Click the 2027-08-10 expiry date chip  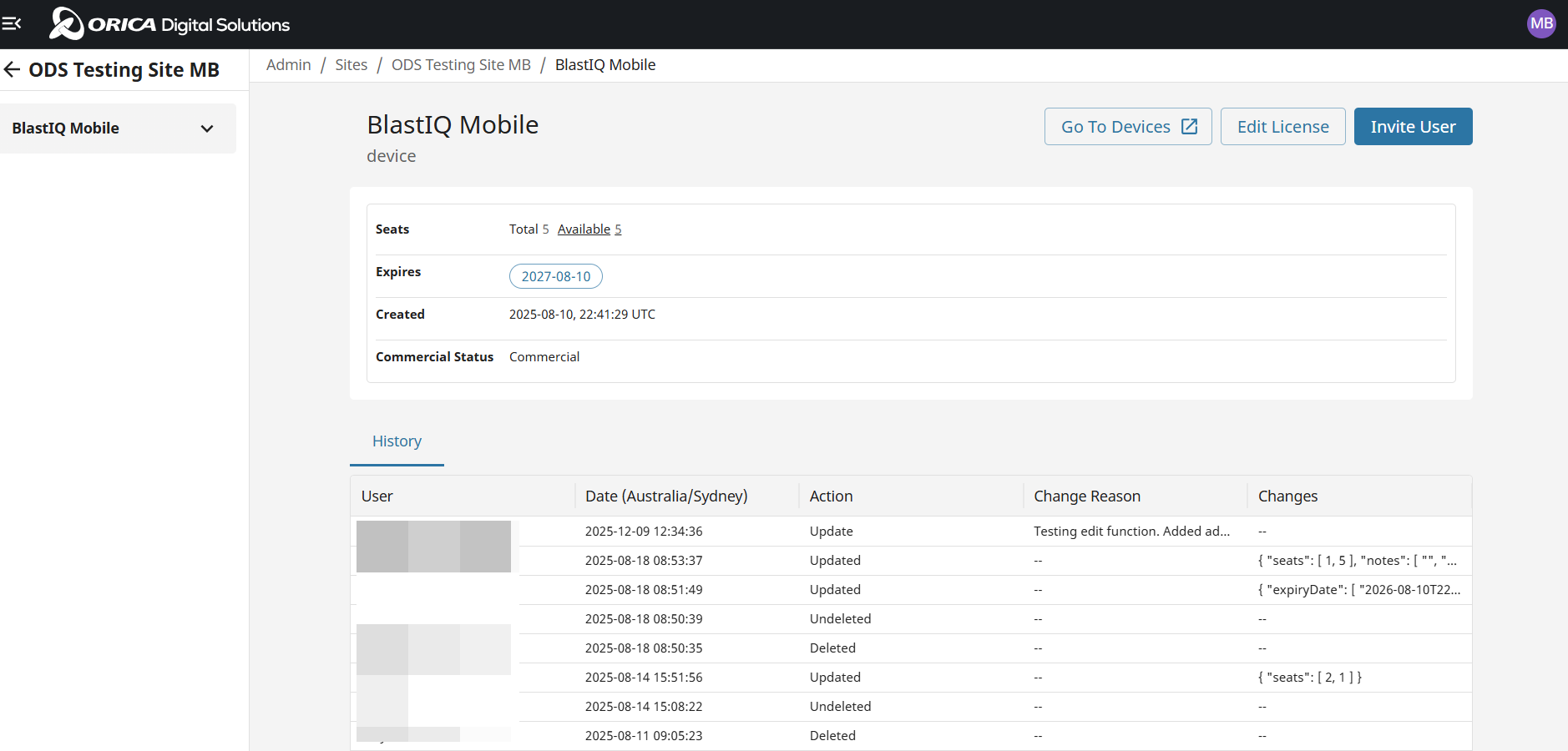[556, 276]
